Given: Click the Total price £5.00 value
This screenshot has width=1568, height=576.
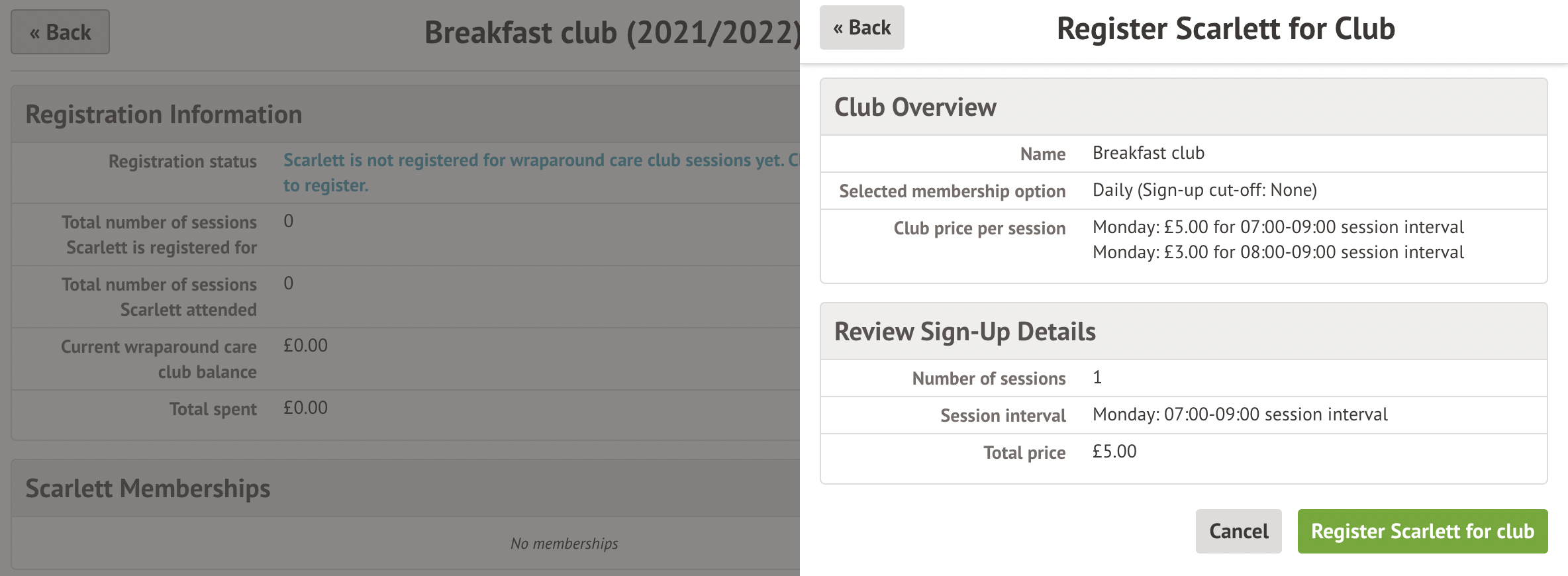Looking at the screenshot, I should [x=1114, y=452].
